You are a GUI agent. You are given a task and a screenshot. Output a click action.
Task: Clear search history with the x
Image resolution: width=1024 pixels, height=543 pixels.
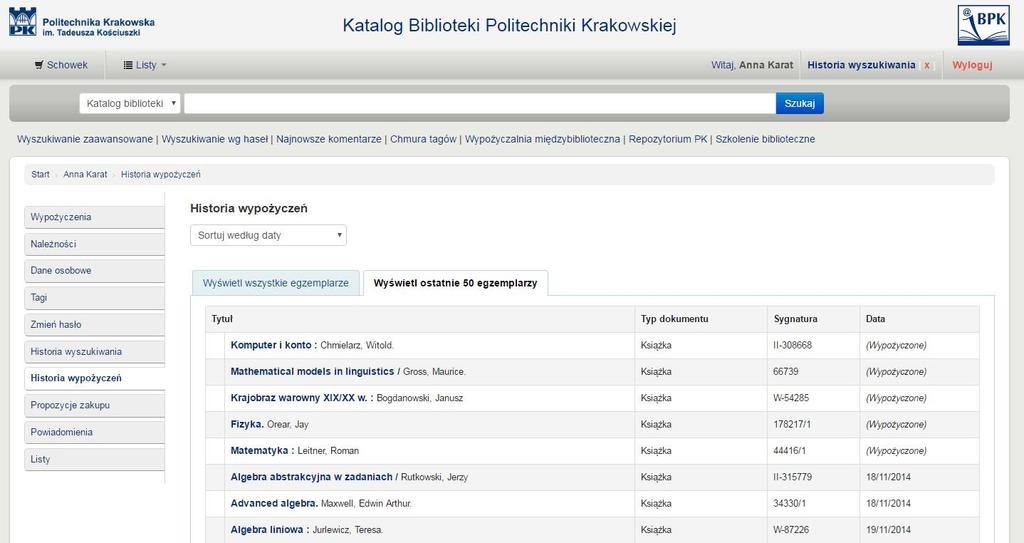coord(926,65)
